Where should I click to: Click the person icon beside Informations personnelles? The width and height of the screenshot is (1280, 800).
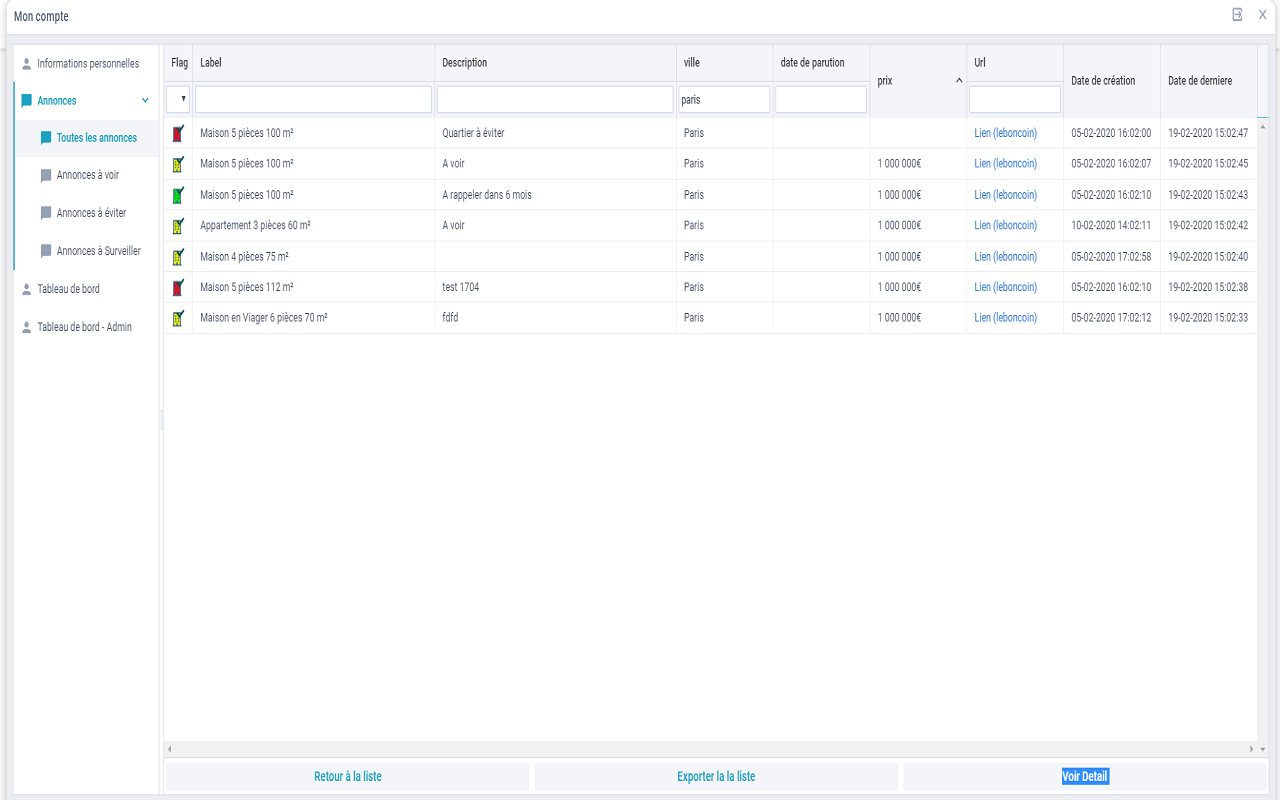[27, 64]
